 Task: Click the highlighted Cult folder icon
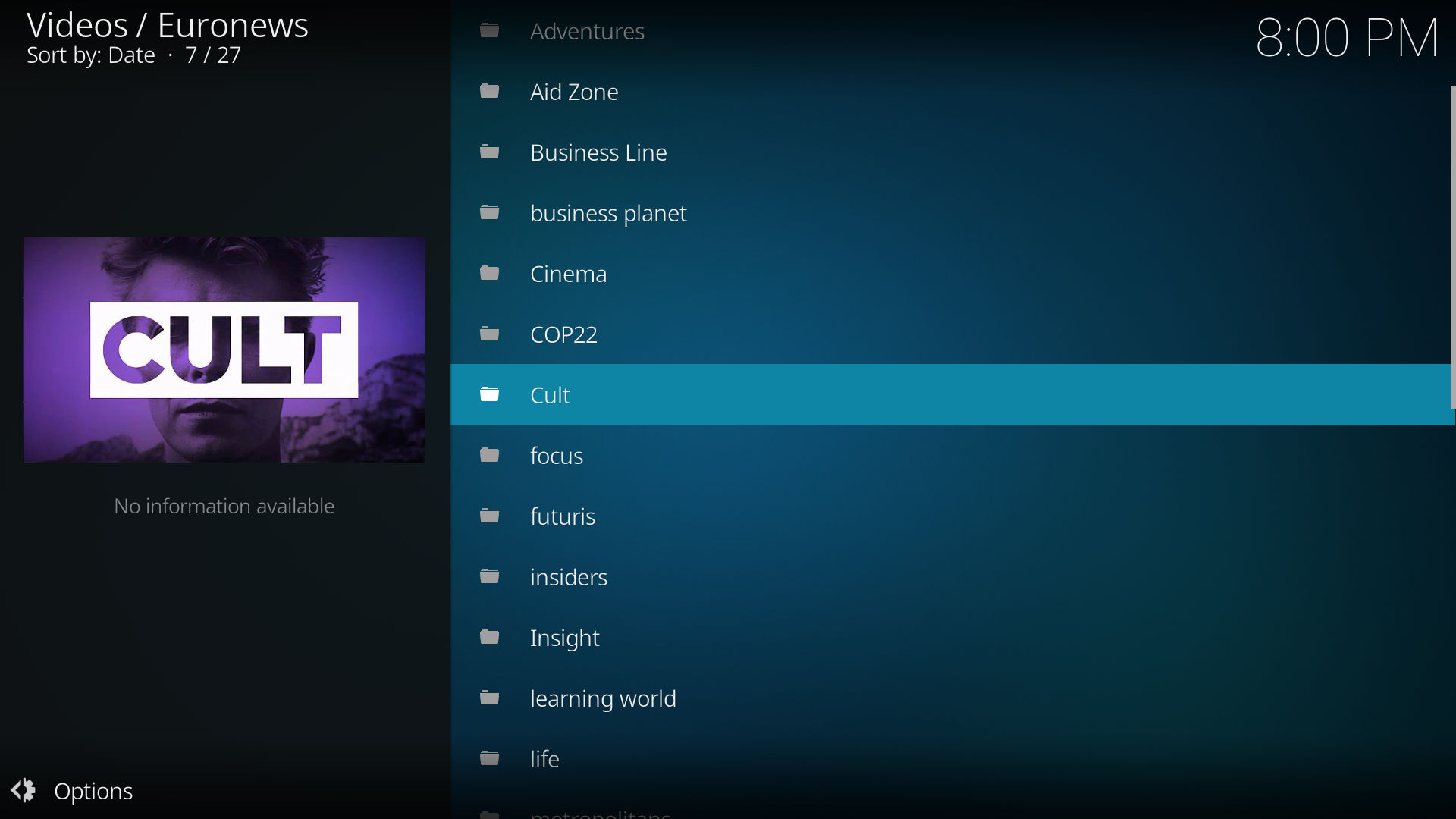pos(490,395)
